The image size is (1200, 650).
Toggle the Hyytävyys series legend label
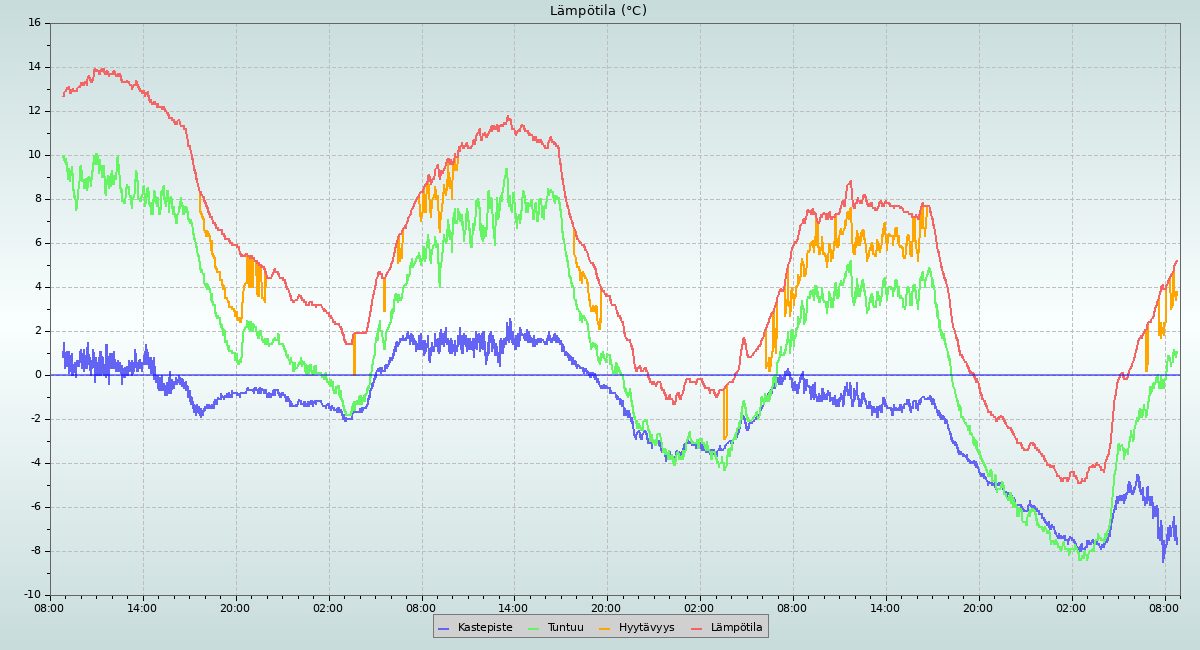pos(646,628)
